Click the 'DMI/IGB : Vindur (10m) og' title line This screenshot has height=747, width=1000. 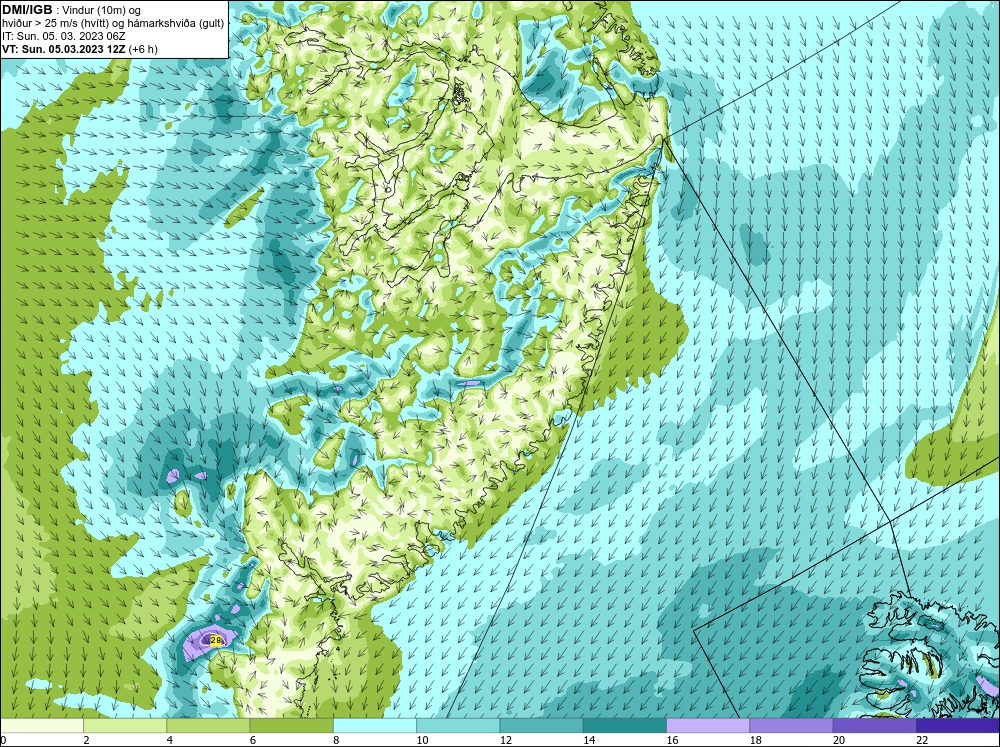[x=72, y=10]
